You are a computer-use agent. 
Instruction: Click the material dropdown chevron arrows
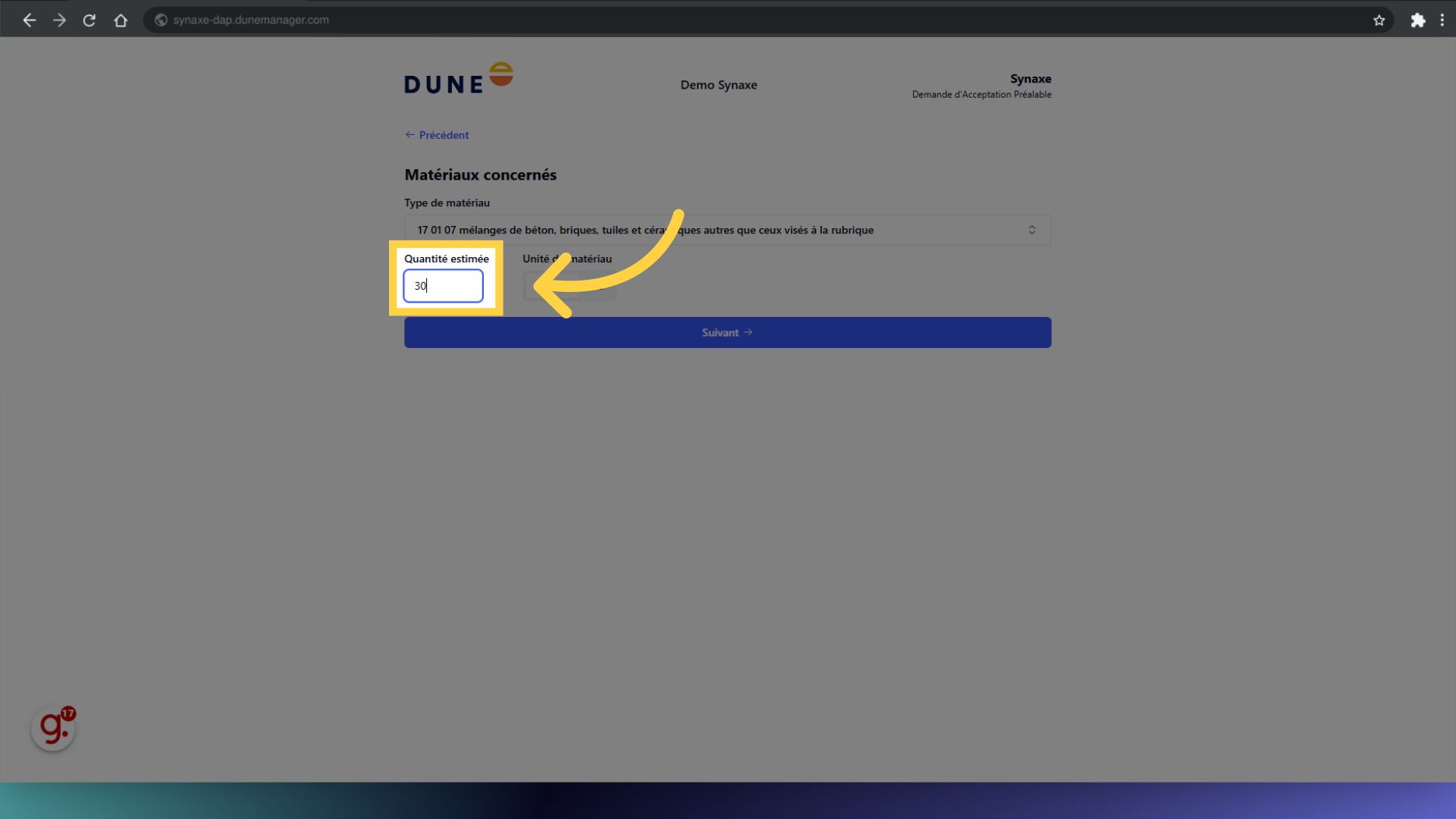(1031, 230)
